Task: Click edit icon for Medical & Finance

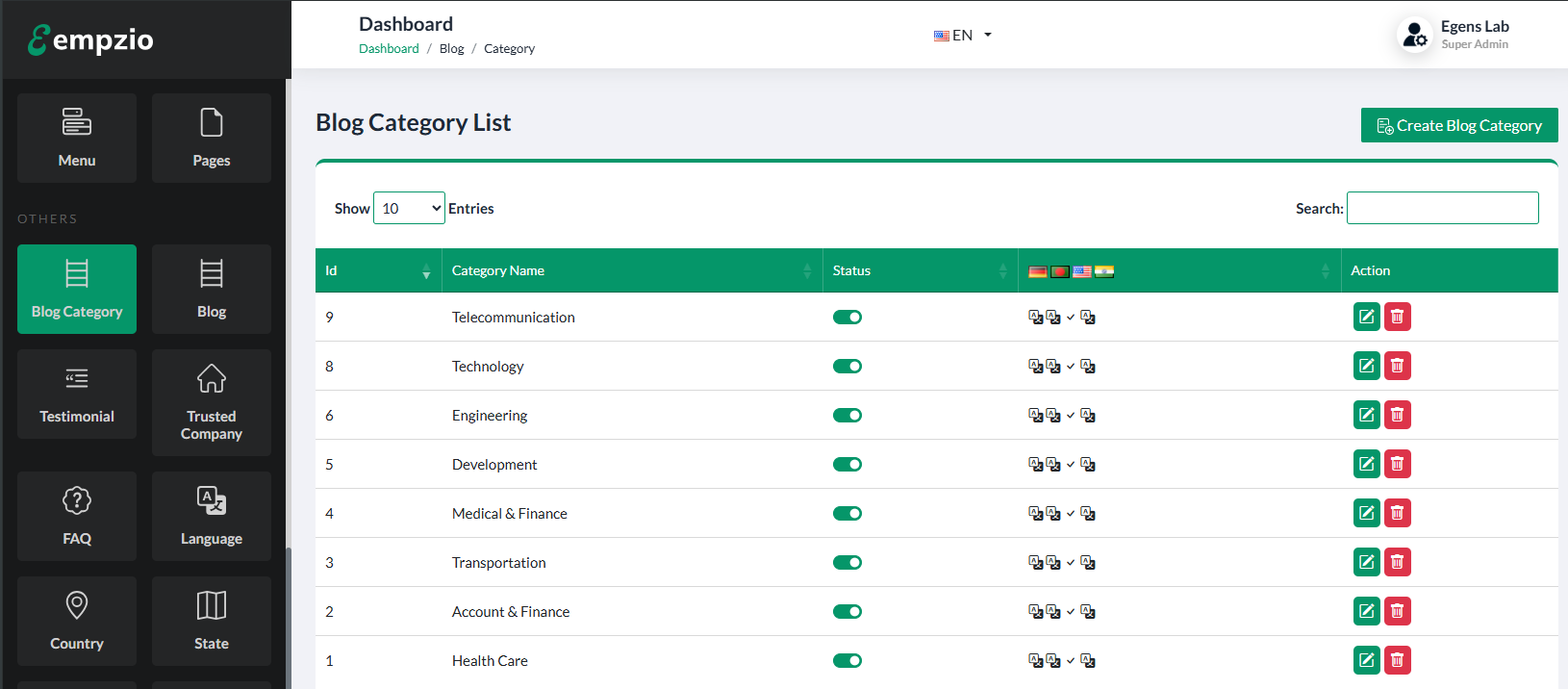Action: coord(1366,513)
